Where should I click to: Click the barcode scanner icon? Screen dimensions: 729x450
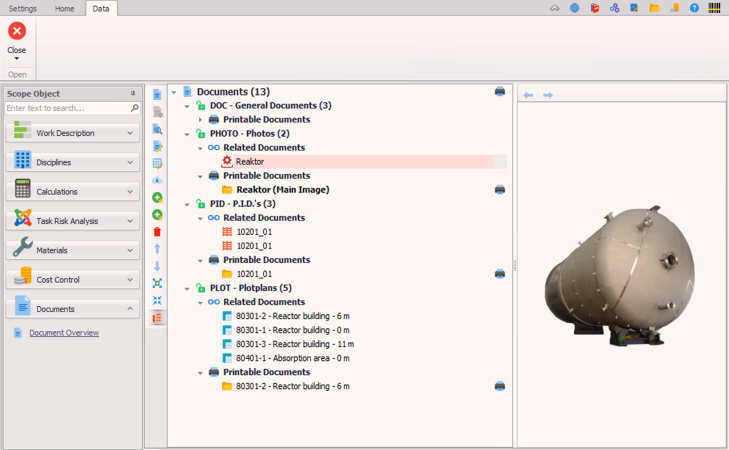[714, 8]
